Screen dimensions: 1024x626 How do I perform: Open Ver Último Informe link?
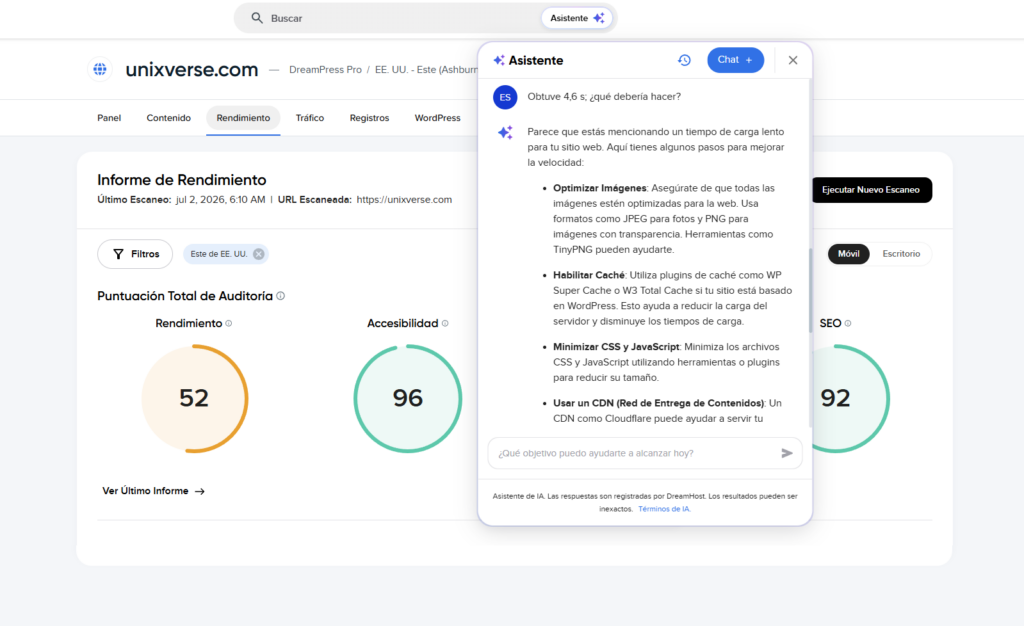tap(153, 491)
